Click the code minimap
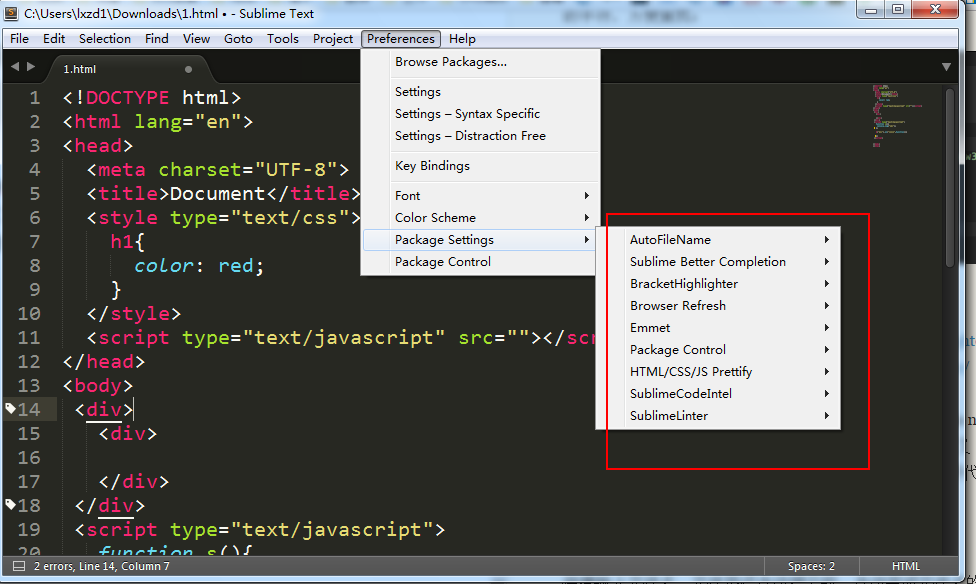976x584 pixels. (x=897, y=116)
